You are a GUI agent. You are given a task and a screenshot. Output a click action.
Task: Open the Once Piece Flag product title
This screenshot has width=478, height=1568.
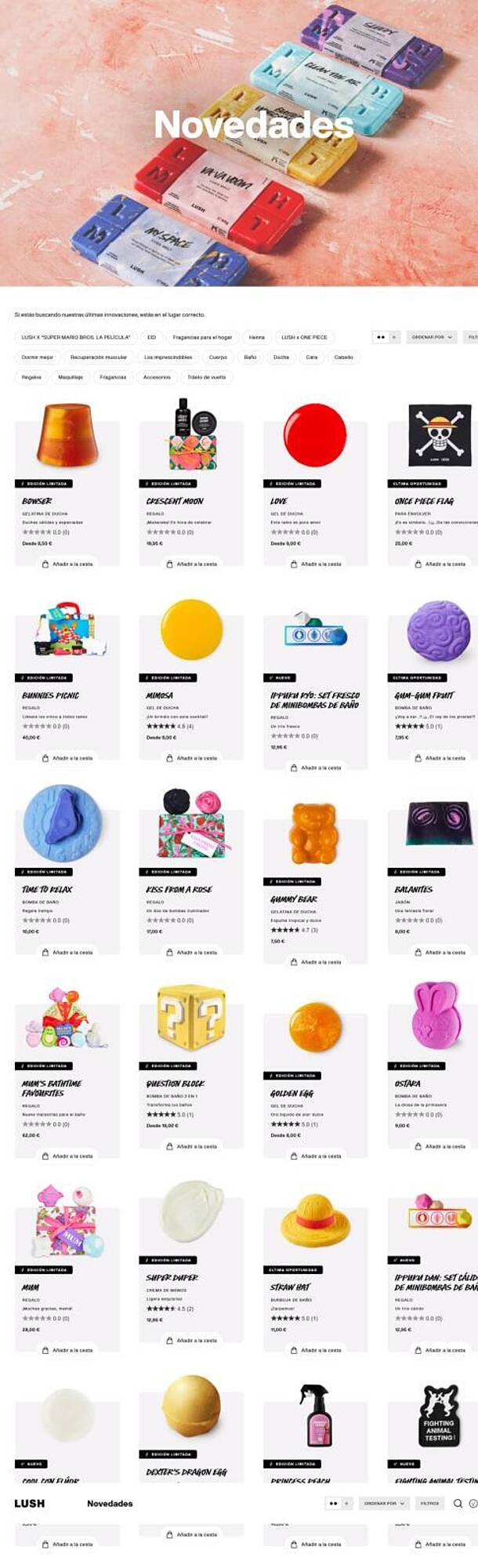424,501
